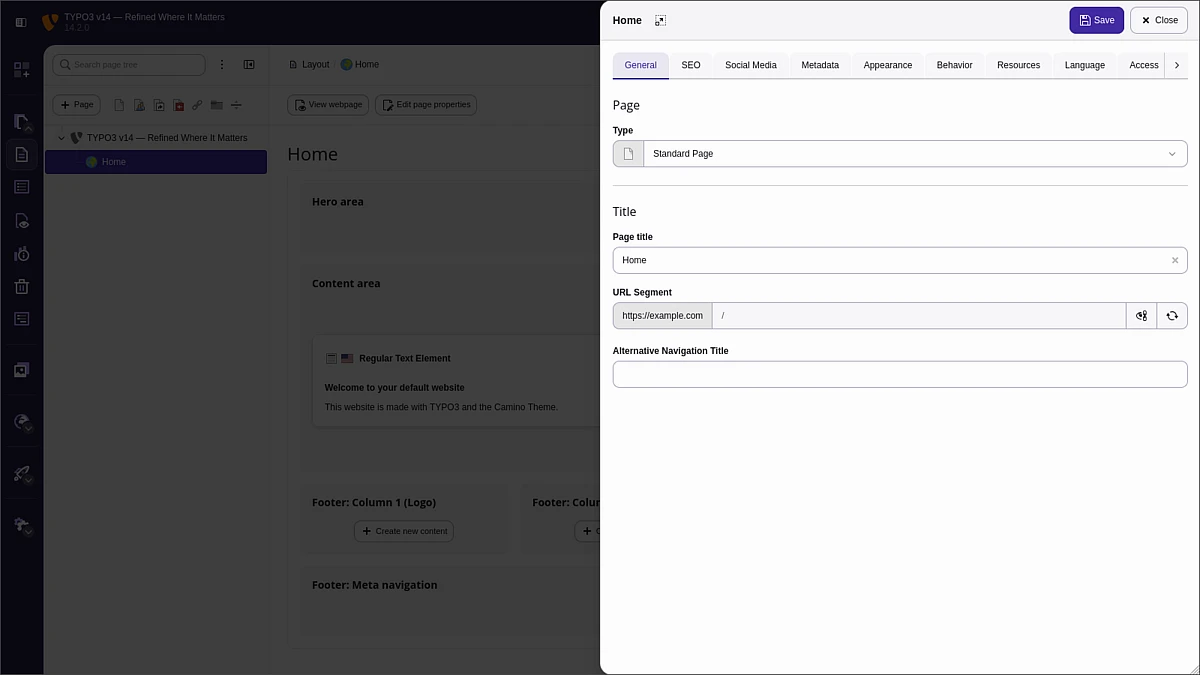The height and width of the screenshot is (675, 1200).
Task: Click the URL segment recalculate icon
Action: pos(1172,316)
